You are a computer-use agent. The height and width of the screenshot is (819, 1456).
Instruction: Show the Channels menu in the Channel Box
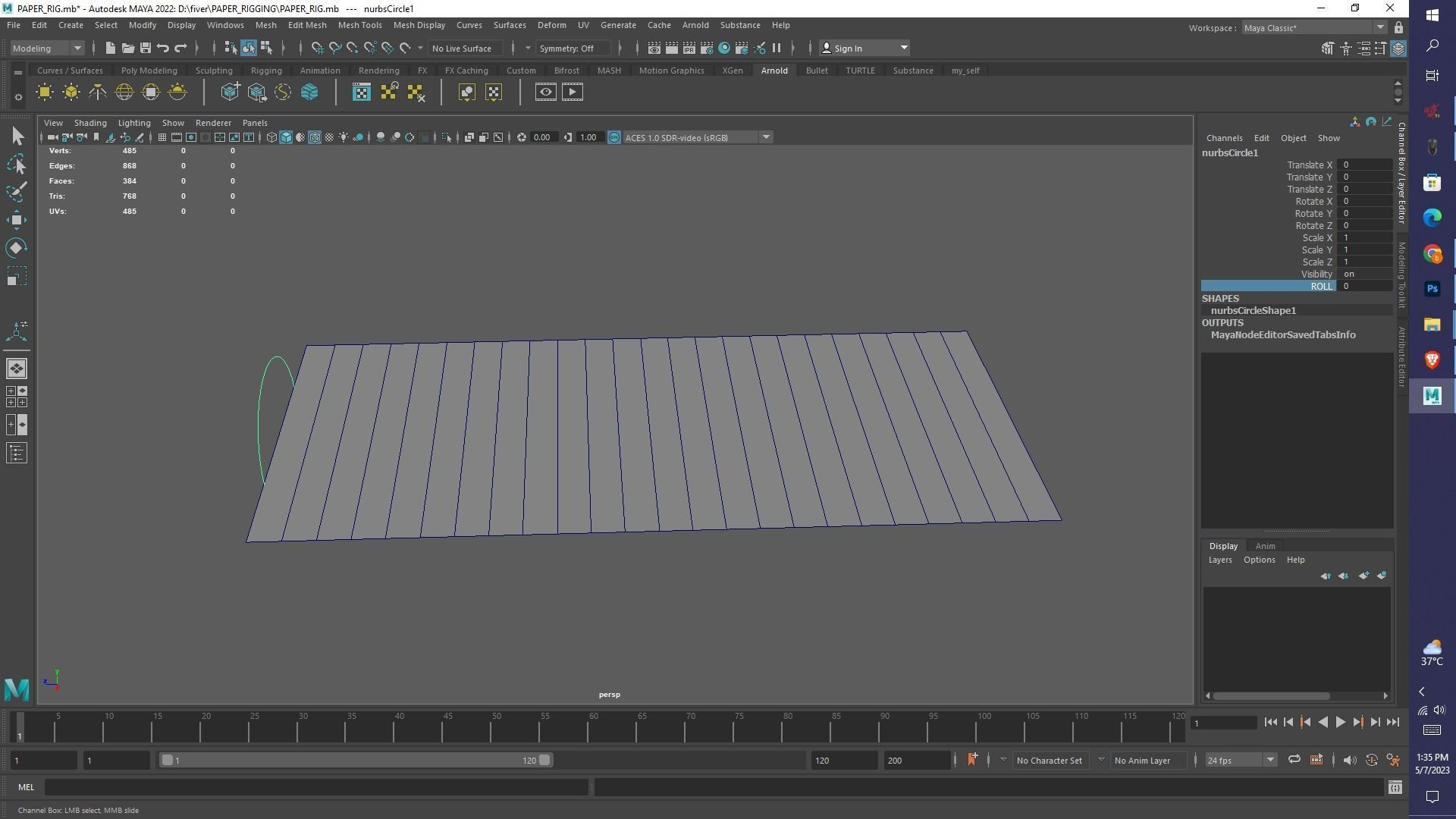(x=1224, y=137)
